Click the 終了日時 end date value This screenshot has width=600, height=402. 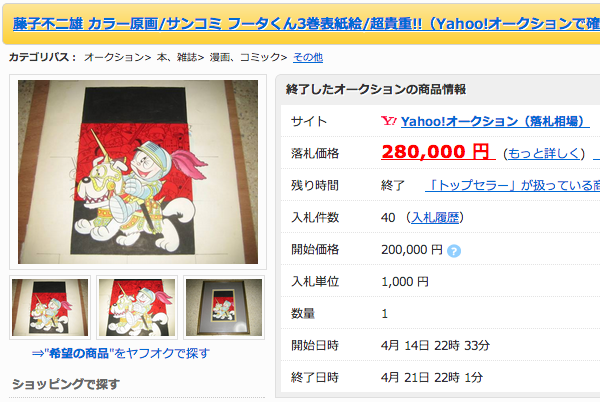click(432, 378)
